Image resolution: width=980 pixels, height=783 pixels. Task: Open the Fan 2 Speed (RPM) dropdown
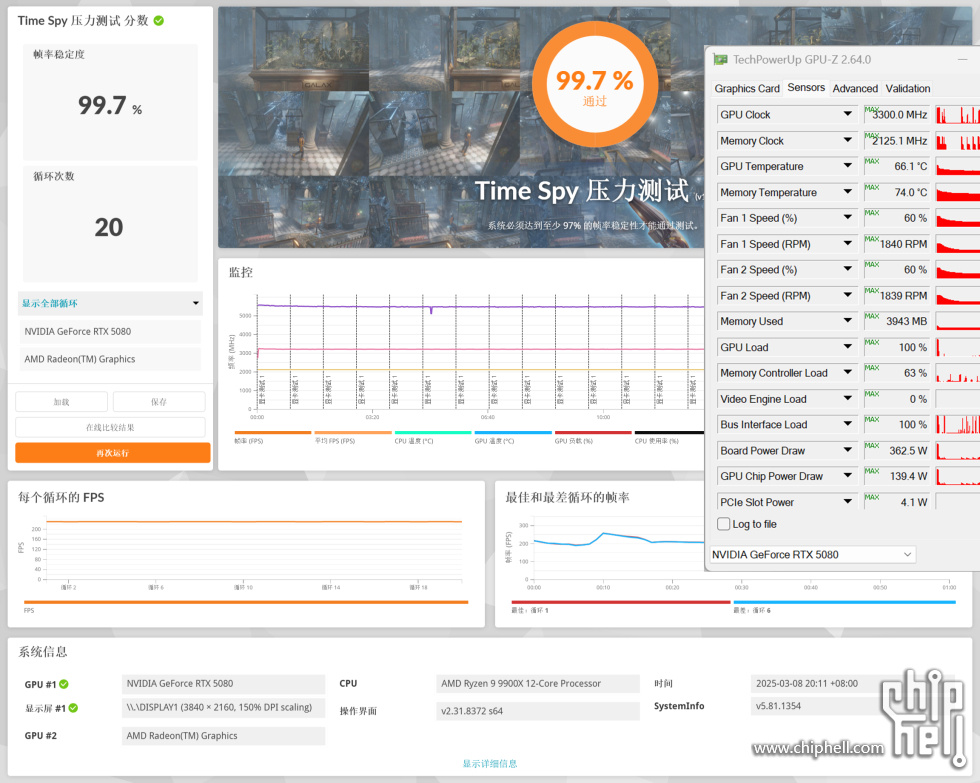848,295
